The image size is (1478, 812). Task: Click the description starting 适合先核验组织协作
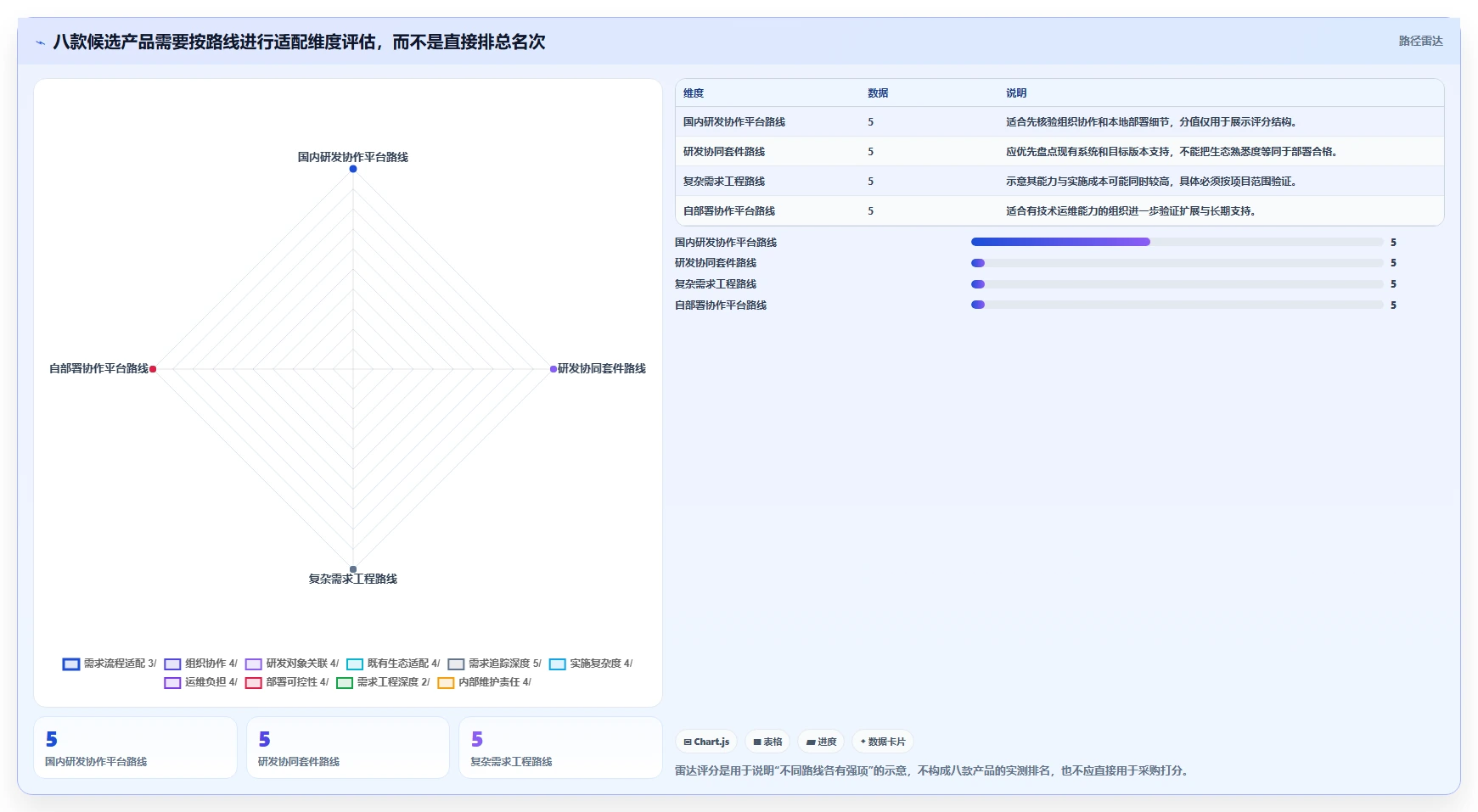tap(1152, 122)
